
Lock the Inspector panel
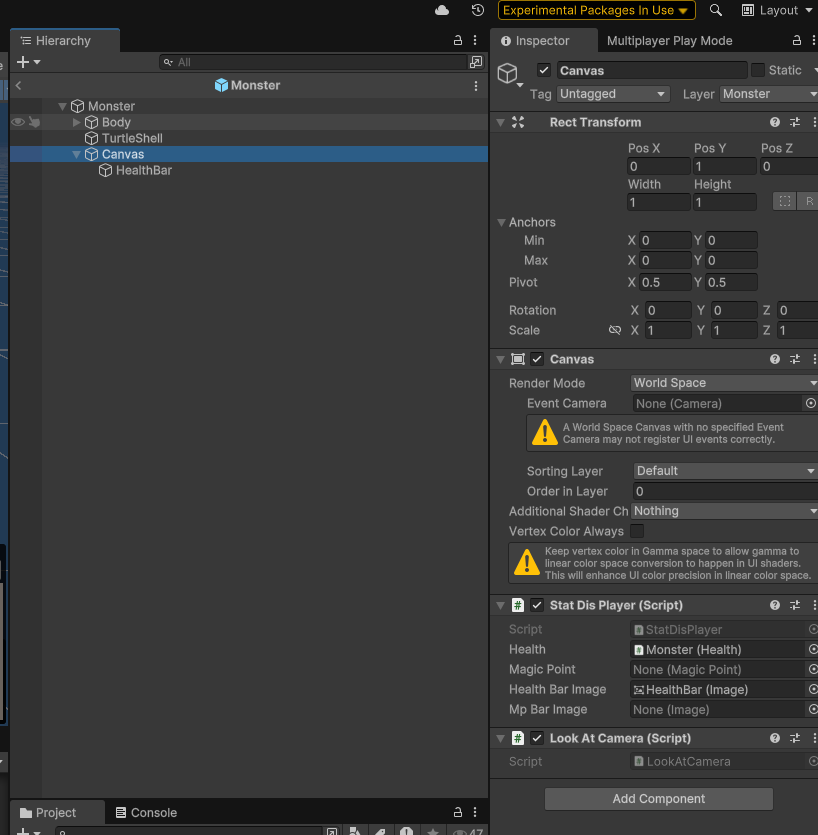(797, 40)
